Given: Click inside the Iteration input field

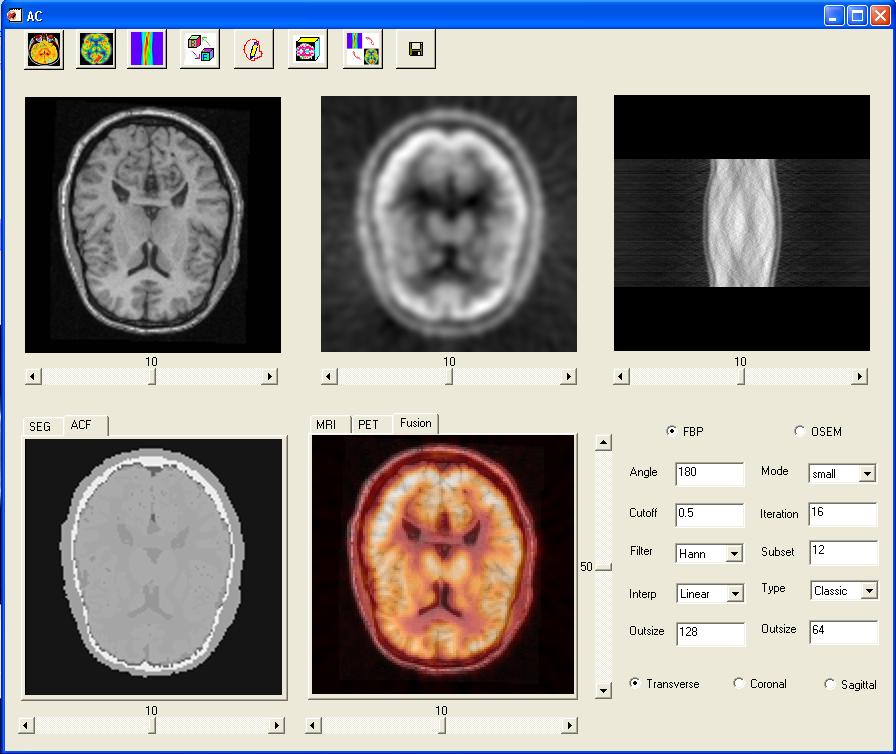Looking at the screenshot, I should tap(843, 514).
